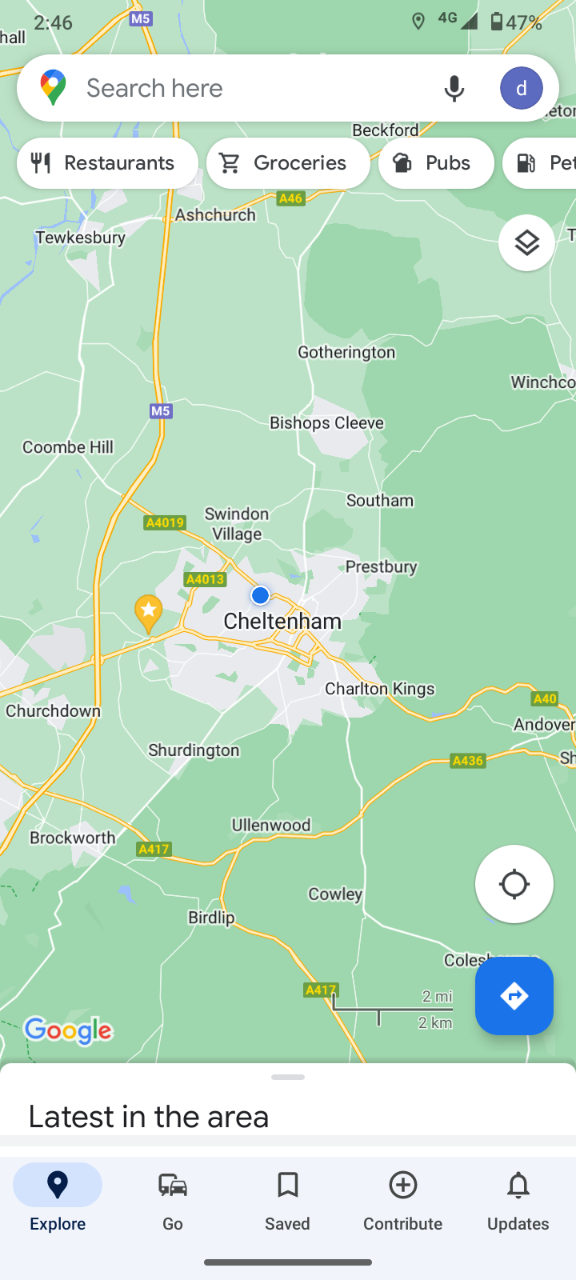Select the Petrol filter chip
The height and width of the screenshot is (1280, 576).
tap(540, 163)
